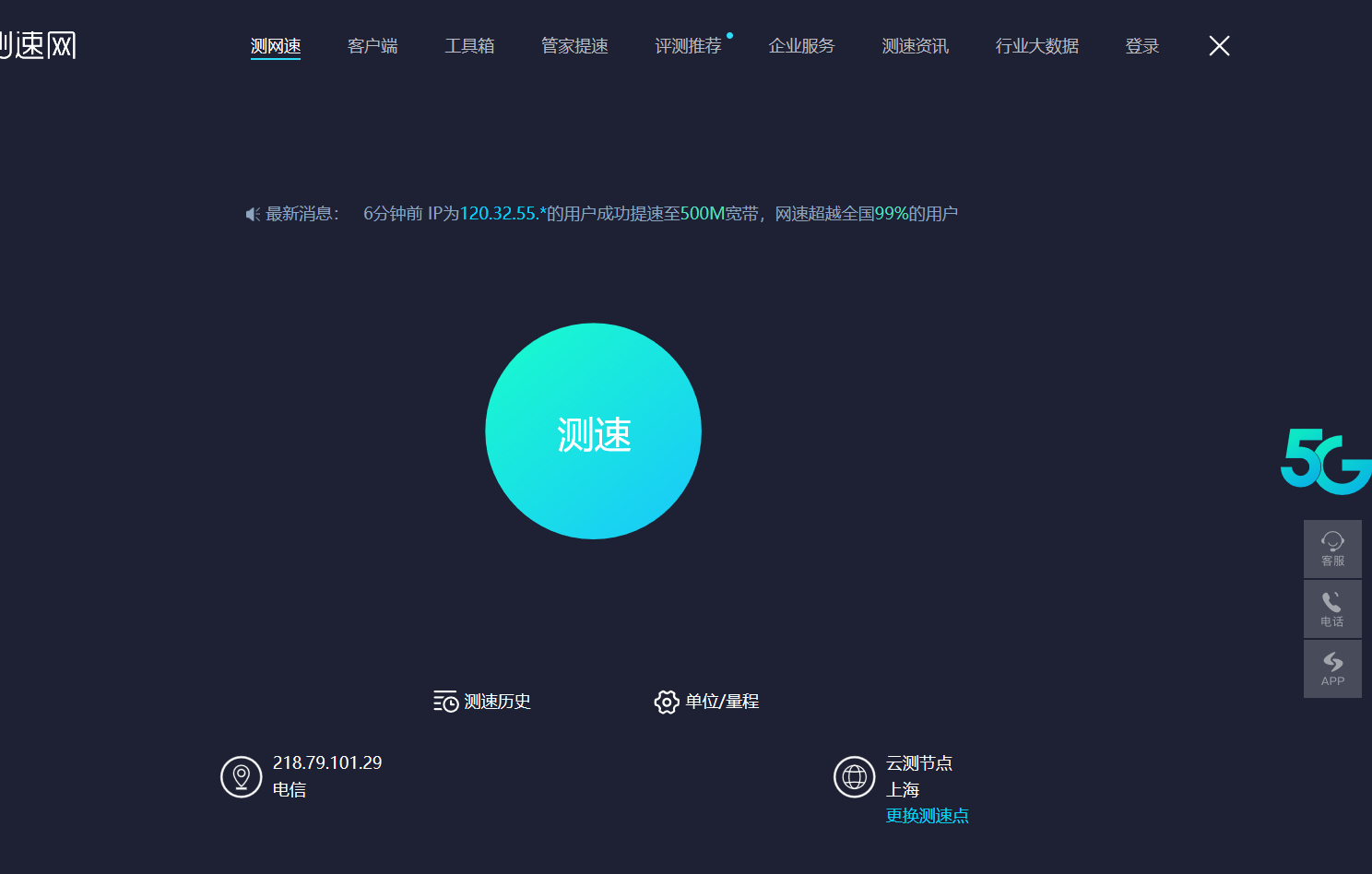Switch to the 客户端 tab
1372x874 pixels.
pyautogui.click(x=373, y=46)
